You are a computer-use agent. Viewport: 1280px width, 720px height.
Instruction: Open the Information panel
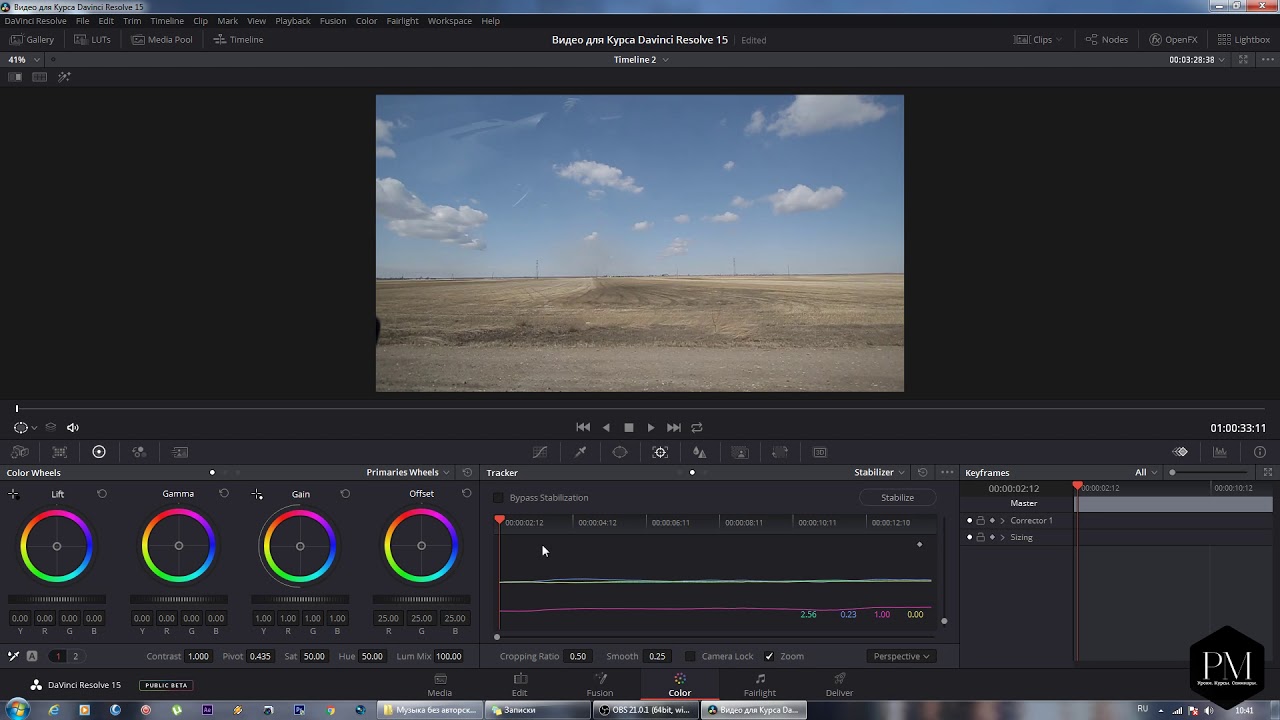[1260, 452]
